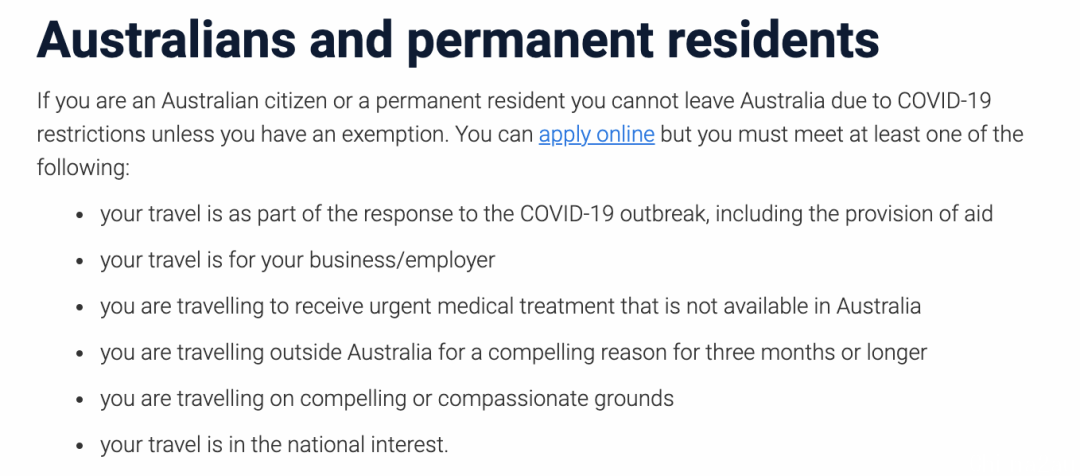This screenshot has width=1080, height=476.
Task: Click the word "following:" before the list
Action: 83,168
